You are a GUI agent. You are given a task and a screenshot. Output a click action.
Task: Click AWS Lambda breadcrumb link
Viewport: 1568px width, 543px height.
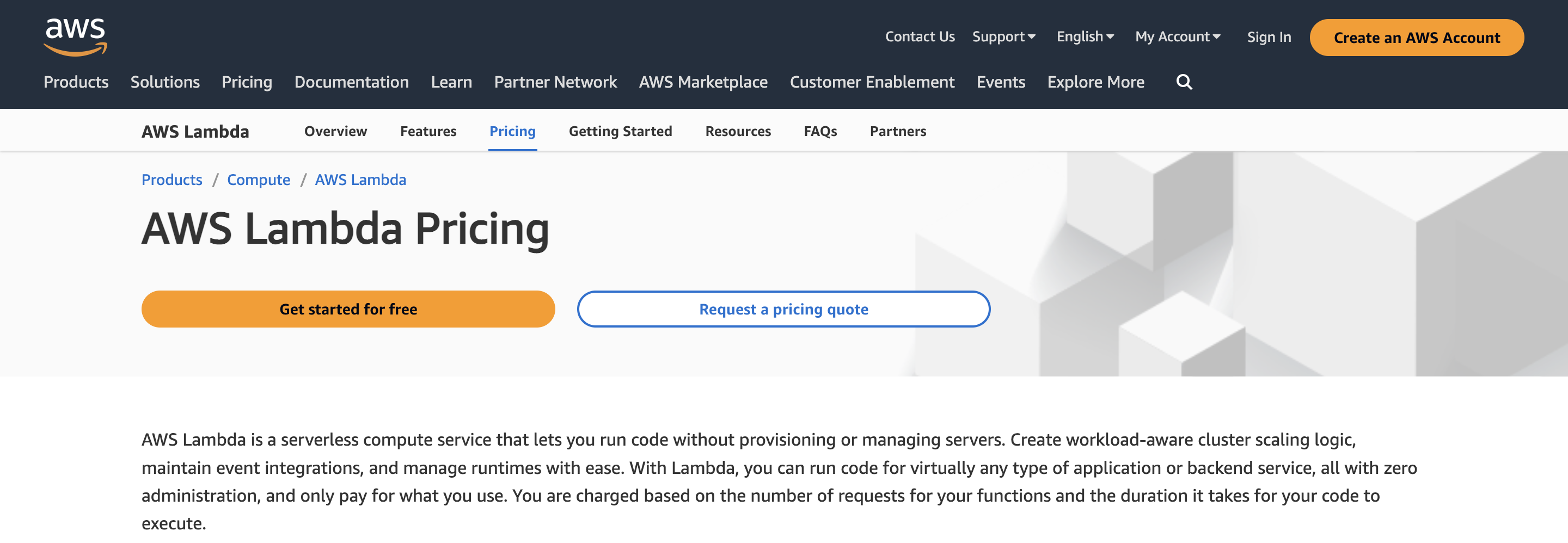(x=360, y=180)
